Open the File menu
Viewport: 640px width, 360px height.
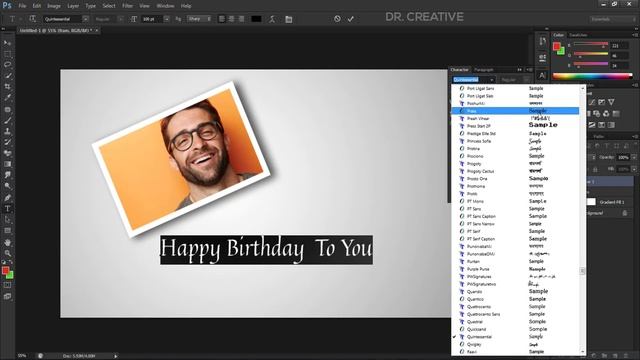point(22,6)
